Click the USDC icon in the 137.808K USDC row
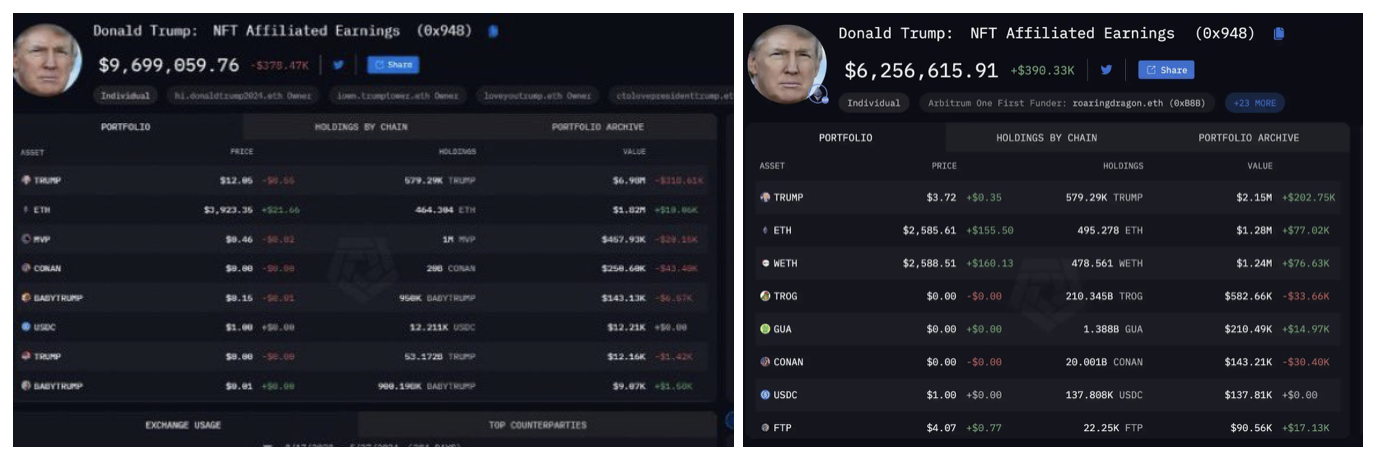This screenshot has height=466, width=1378. pyautogui.click(x=765, y=395)
